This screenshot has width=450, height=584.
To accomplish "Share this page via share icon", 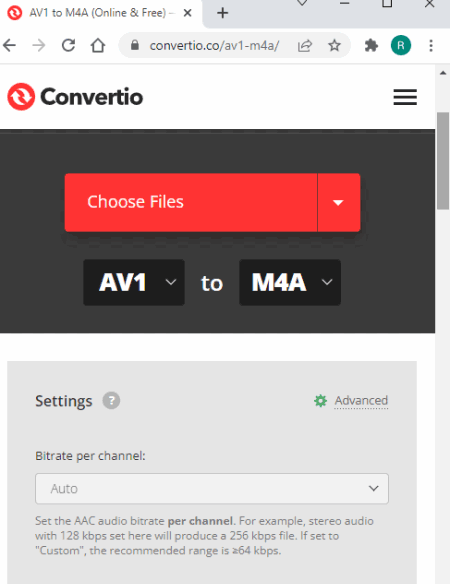I will tap(305, 46).
